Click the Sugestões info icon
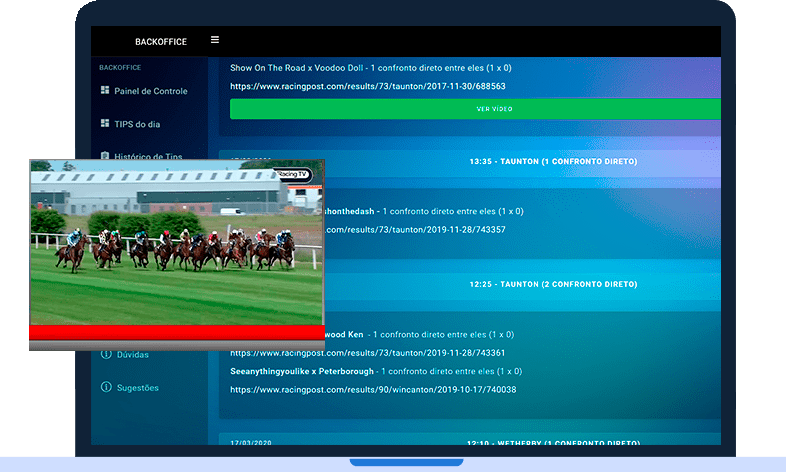 106,387
